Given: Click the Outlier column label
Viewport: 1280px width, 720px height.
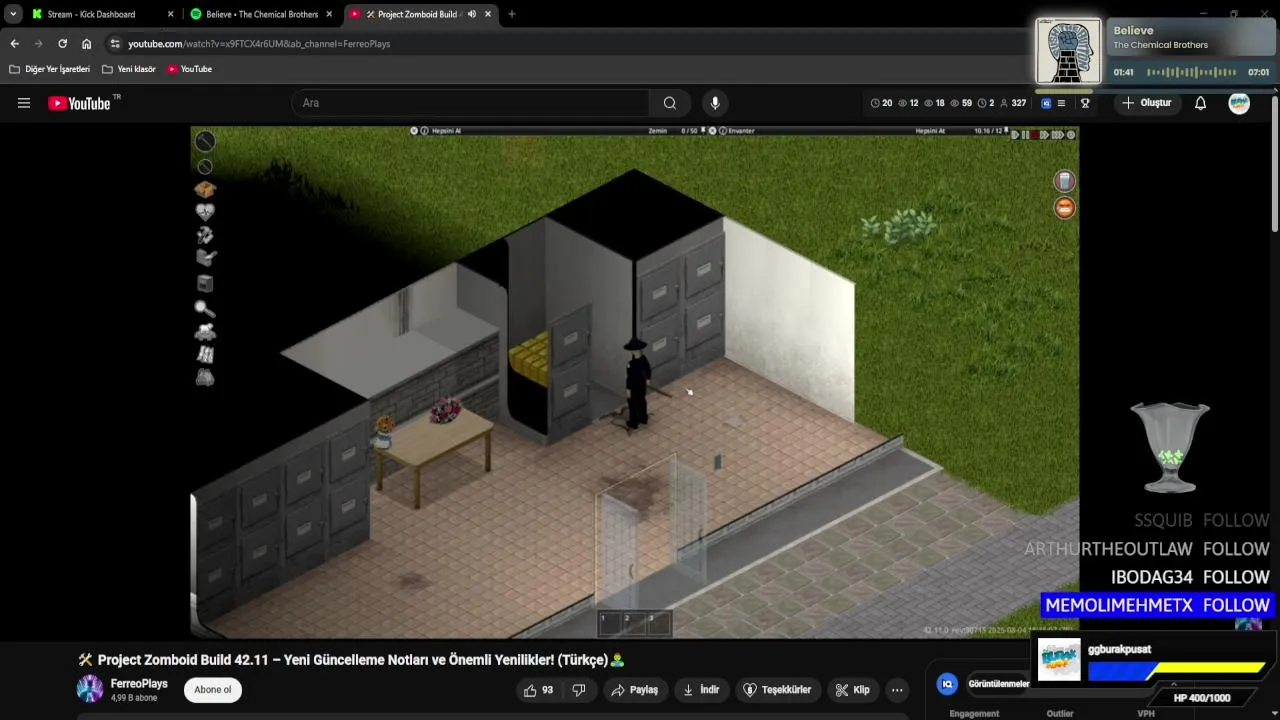Looking at the screenshot, I should [x=1060, y=713].
